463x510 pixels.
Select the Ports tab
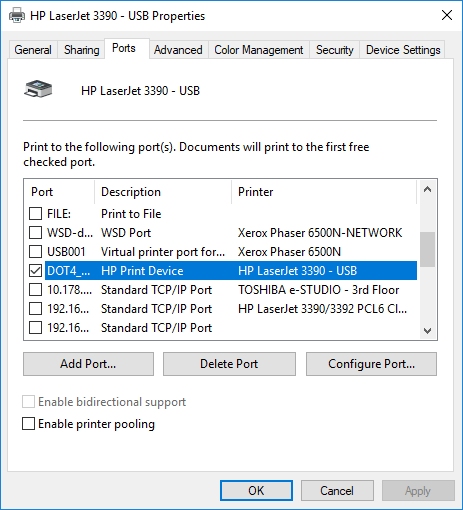pos(127,49)
